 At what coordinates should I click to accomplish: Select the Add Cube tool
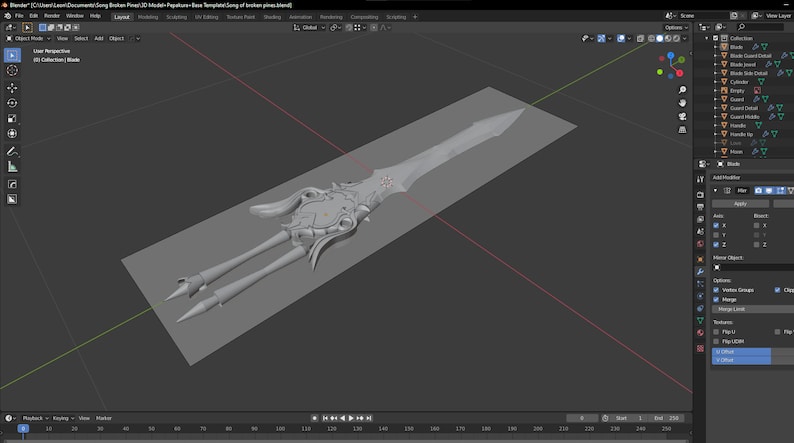tap(12, 184)
